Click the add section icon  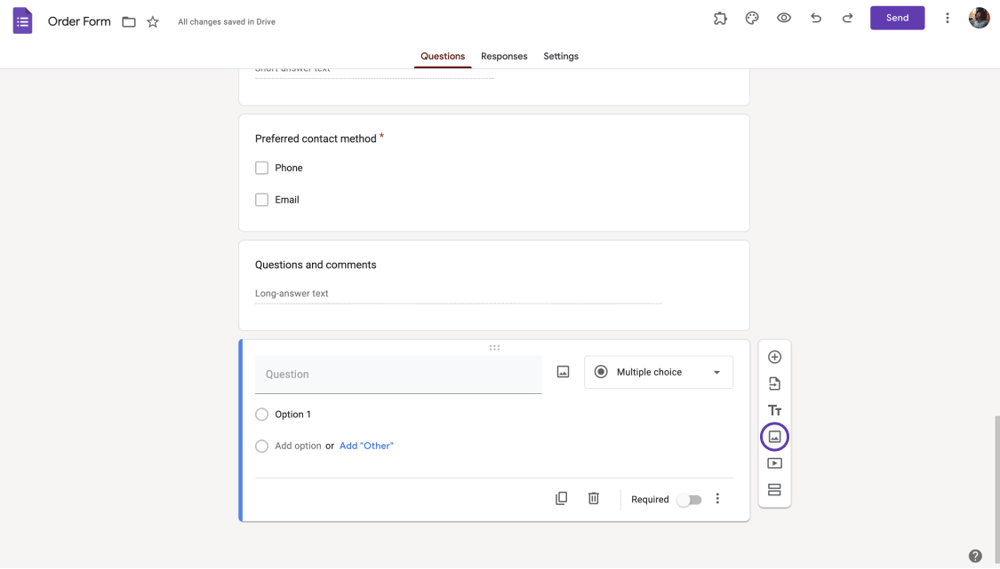pyautogui.click(x=774, y=490)
